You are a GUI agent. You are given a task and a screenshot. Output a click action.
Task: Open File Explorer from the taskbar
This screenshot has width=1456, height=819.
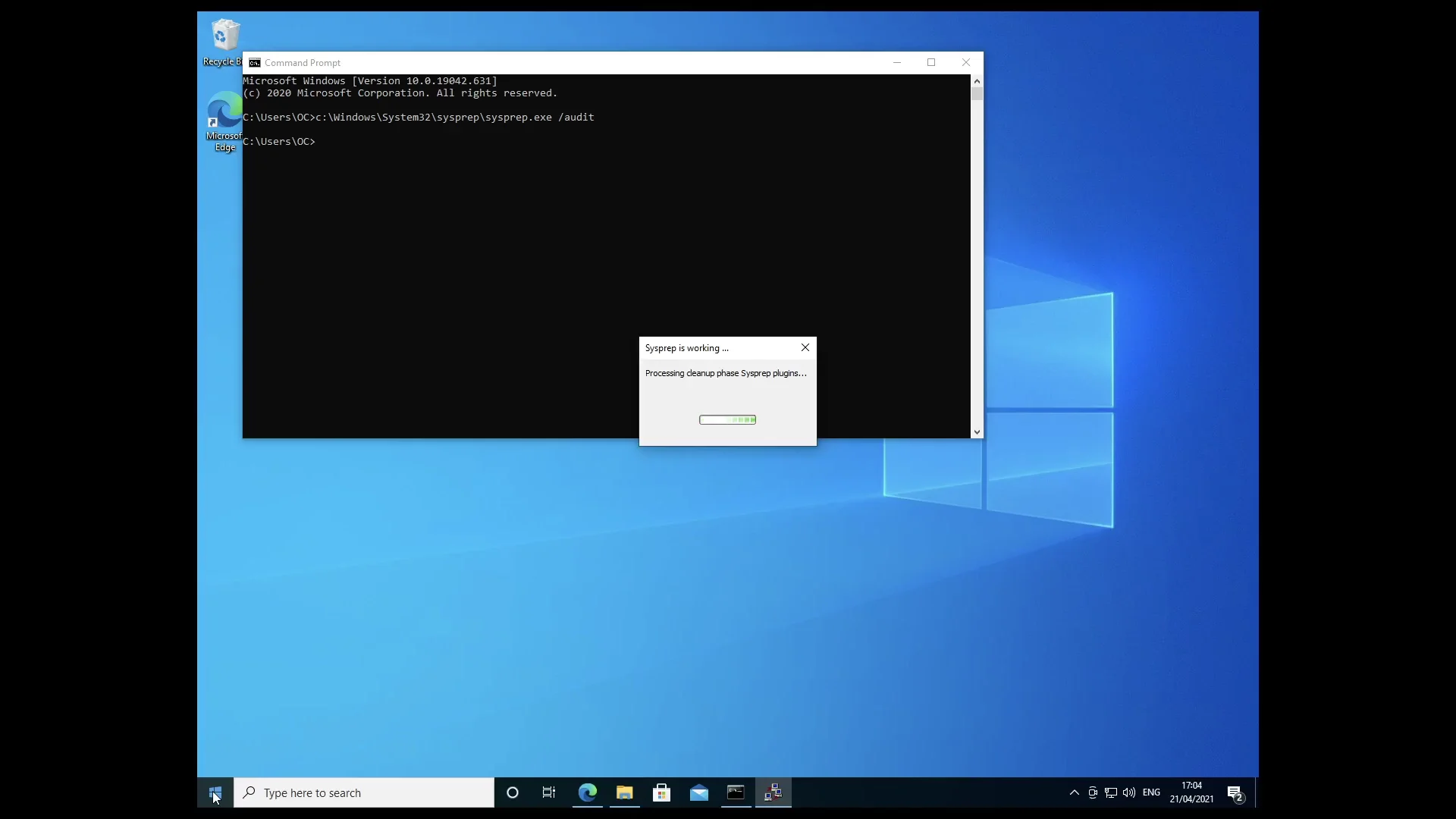coord(625,792)
